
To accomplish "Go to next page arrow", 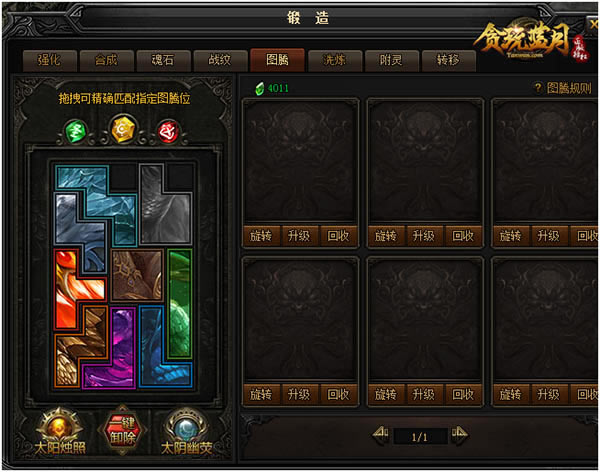I will 459,434.
